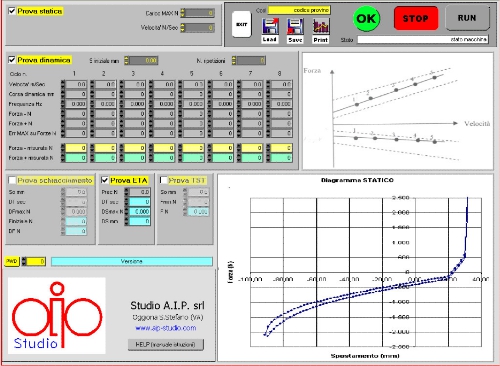Enable the Prova TST checkbox

tap(163, 180)
